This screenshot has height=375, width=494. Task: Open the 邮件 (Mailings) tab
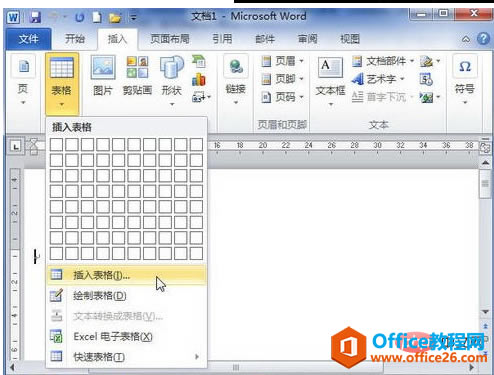265,39
